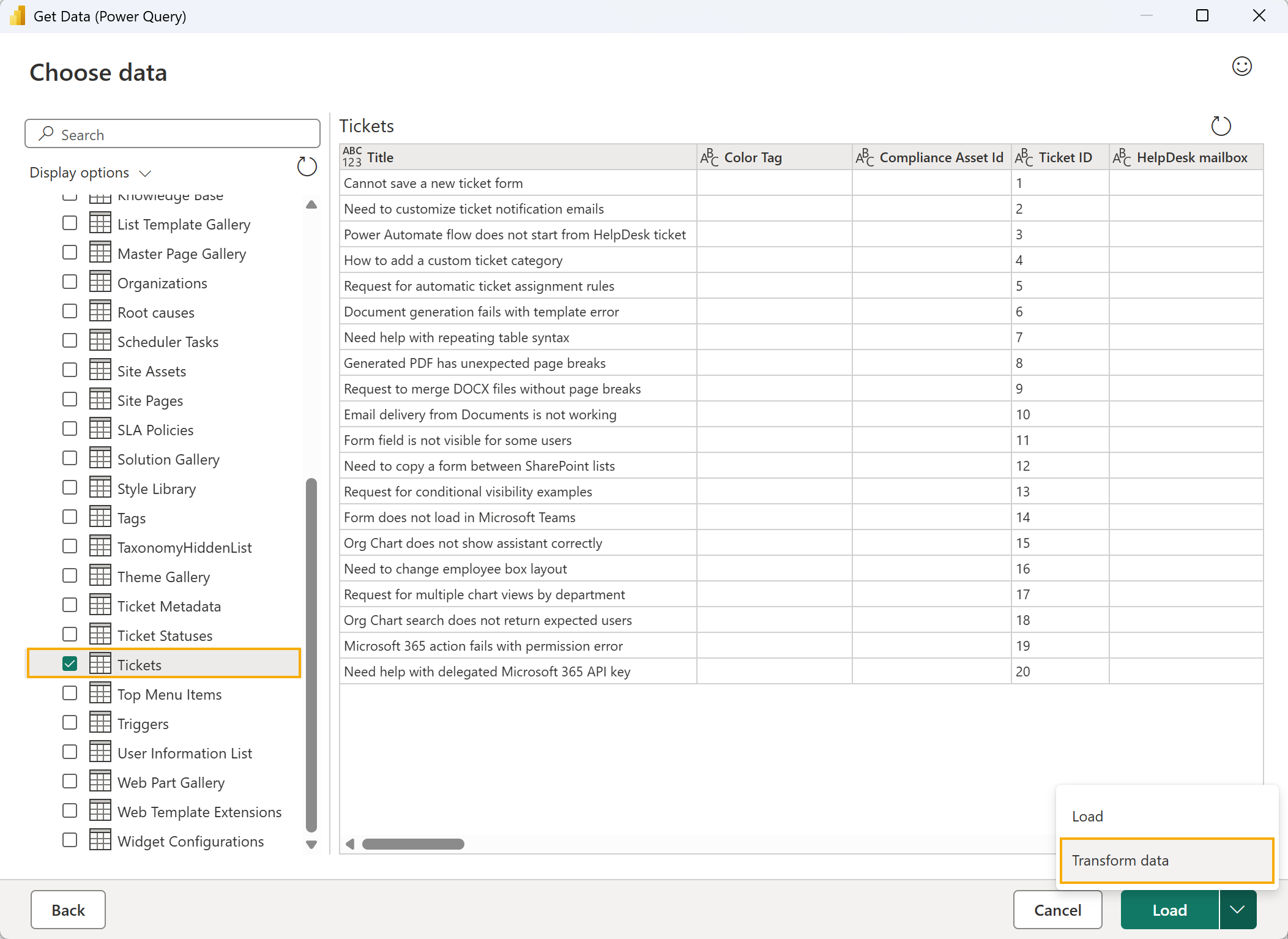The image size is (1288, 939).
Task: Click the text type icon on HelpDesk mailbox column
Action: click(x=1122, y=157)
